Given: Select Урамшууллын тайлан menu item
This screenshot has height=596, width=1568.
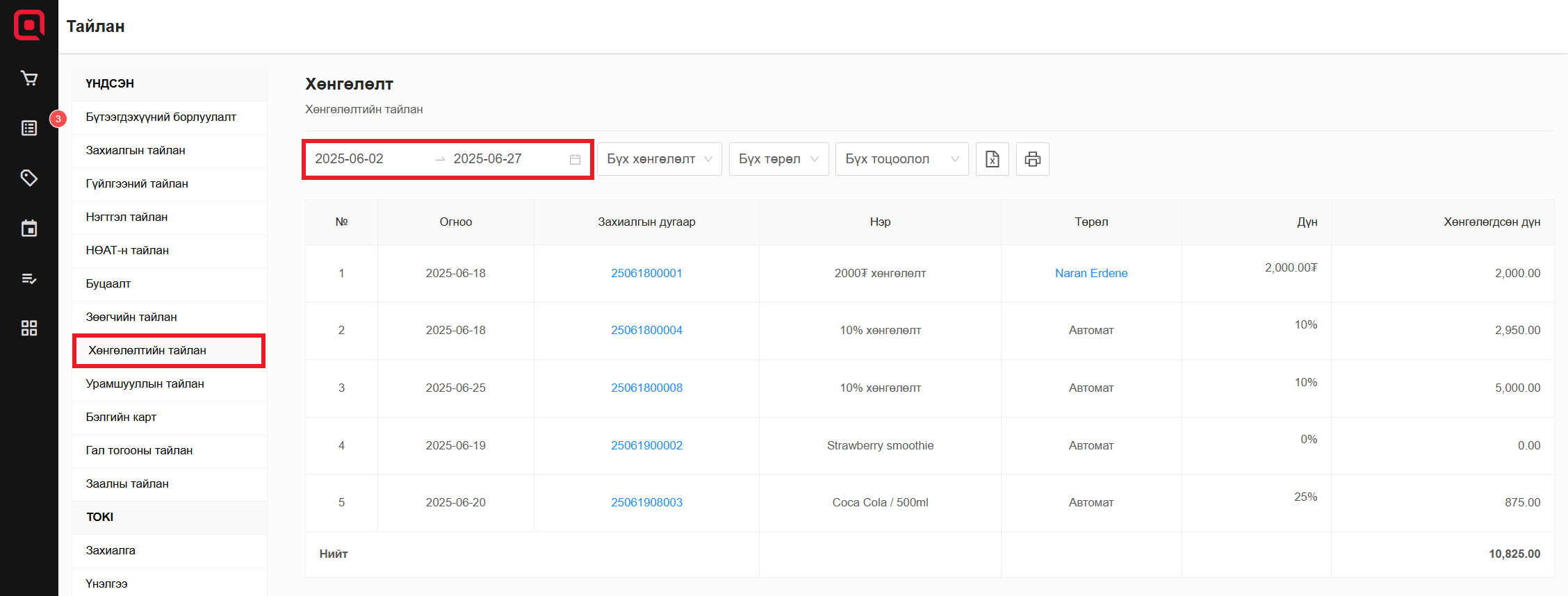Looking at the screenshot, I should point(145,383).
